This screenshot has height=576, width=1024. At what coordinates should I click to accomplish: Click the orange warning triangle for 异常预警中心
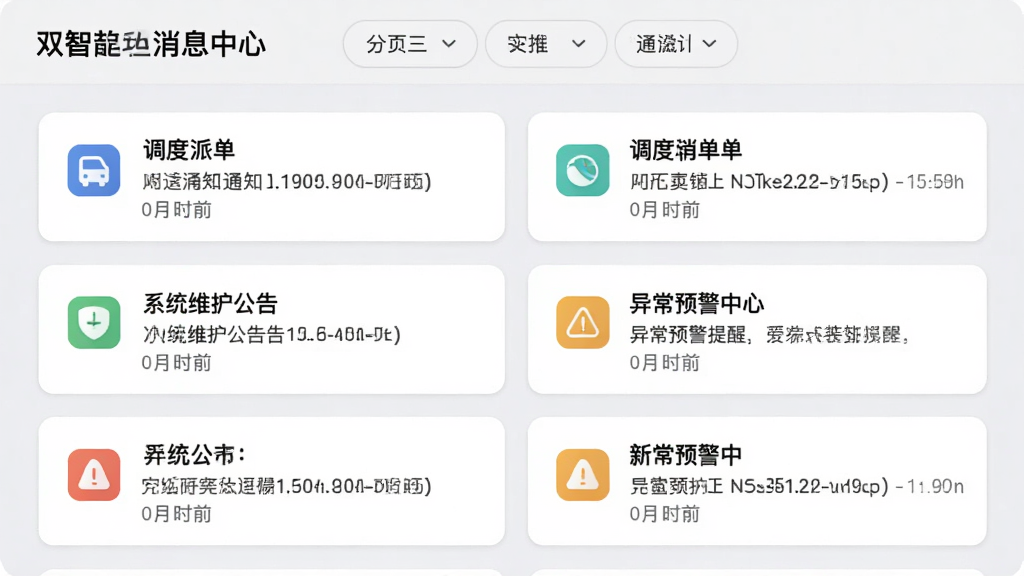coord(583,323)
